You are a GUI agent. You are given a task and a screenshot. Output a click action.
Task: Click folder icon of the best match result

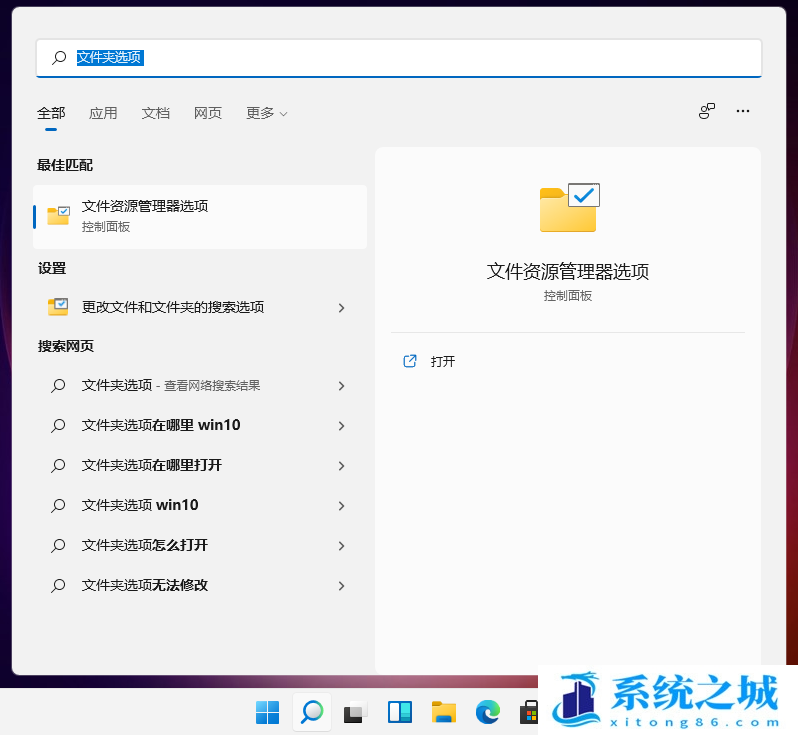pyautogui.click(x=59, y=216)
